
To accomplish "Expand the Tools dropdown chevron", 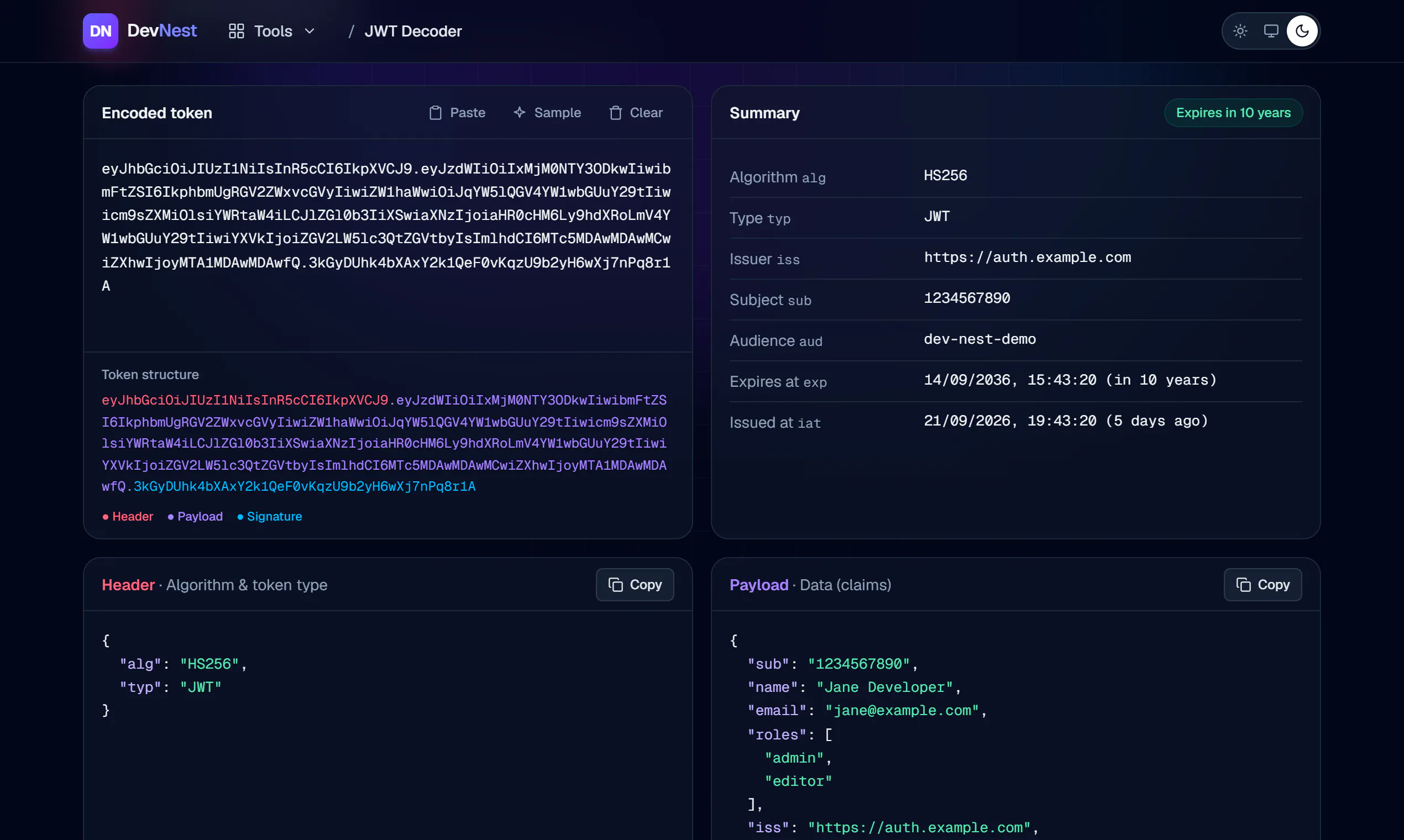I will pyautogui.click(x=310, y=31).
